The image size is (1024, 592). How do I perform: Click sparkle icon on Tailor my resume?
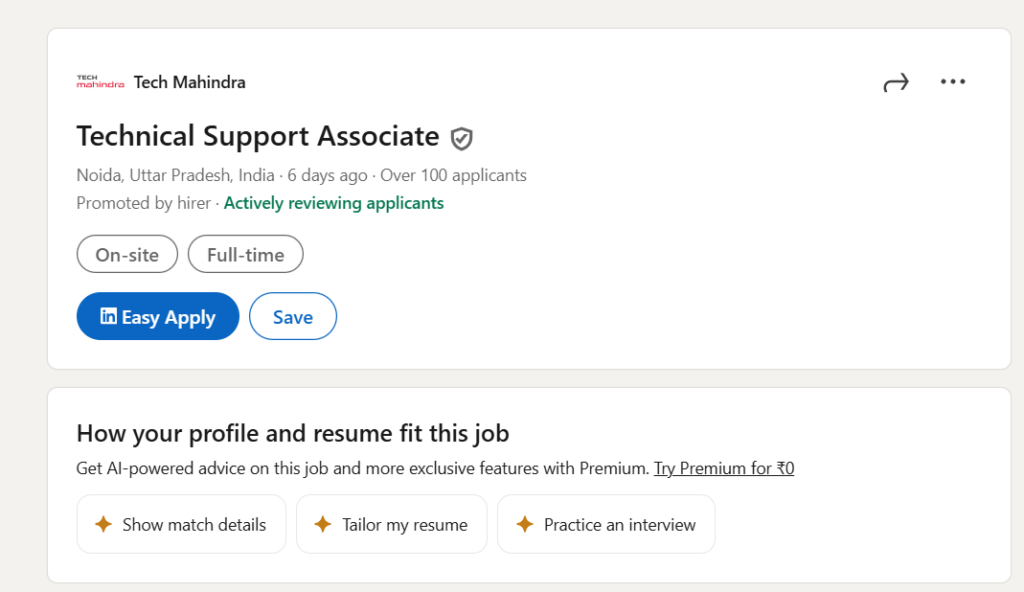(322, 524)
